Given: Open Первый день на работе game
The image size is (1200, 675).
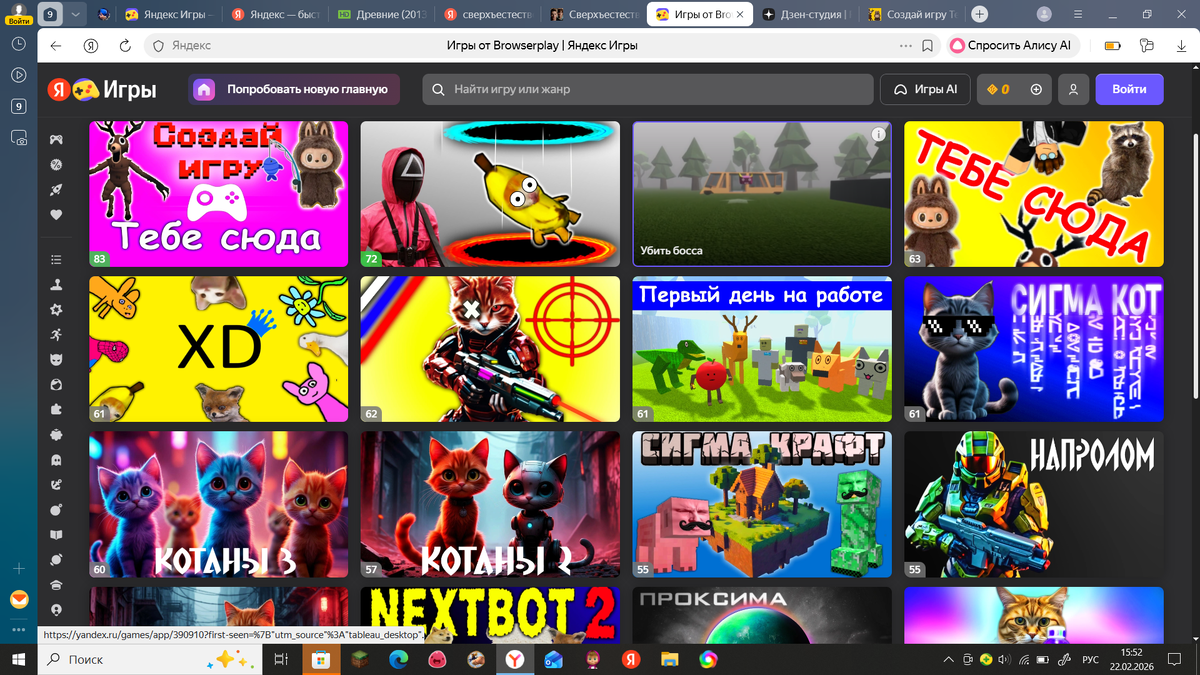Looking at the screenshot, I should click(761, 349).
